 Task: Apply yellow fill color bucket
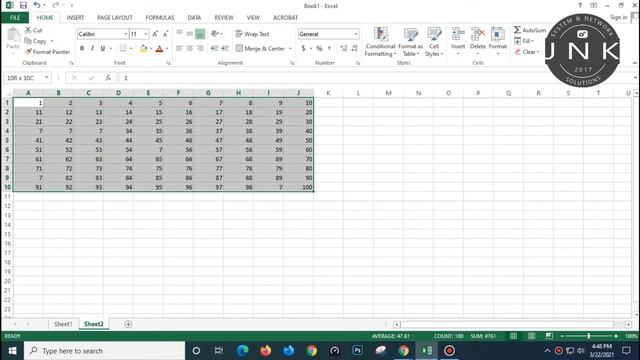143,49
